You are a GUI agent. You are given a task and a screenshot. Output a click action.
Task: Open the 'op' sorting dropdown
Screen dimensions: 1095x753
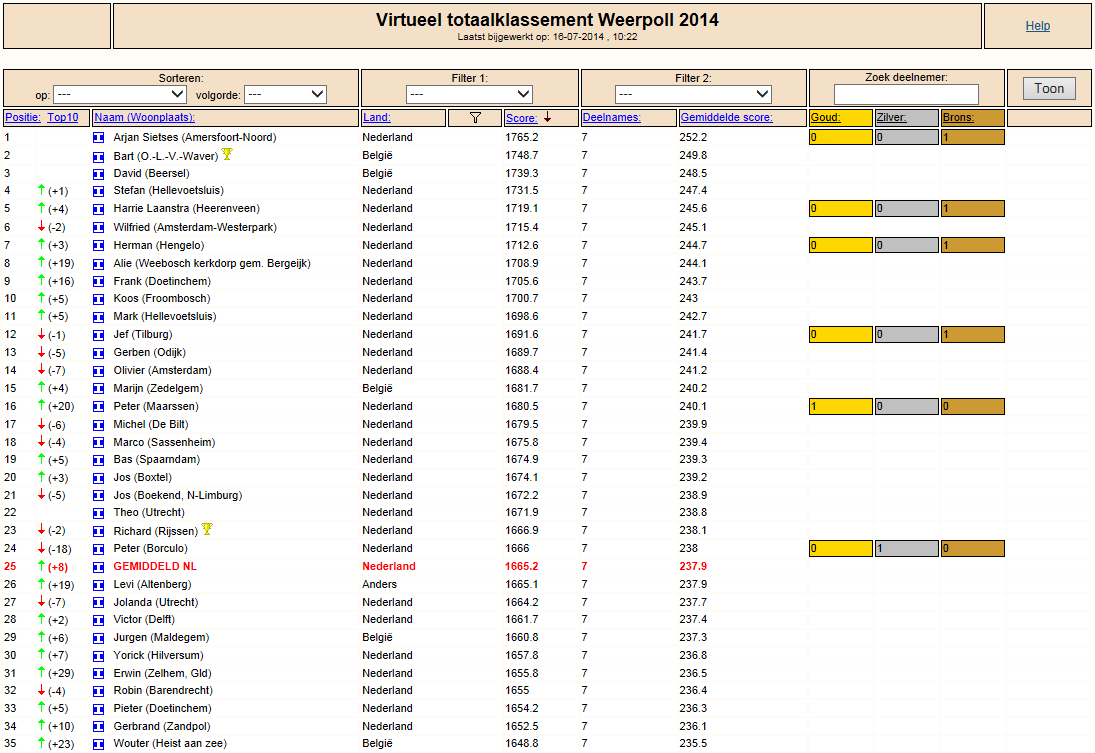tap(120, 94)
